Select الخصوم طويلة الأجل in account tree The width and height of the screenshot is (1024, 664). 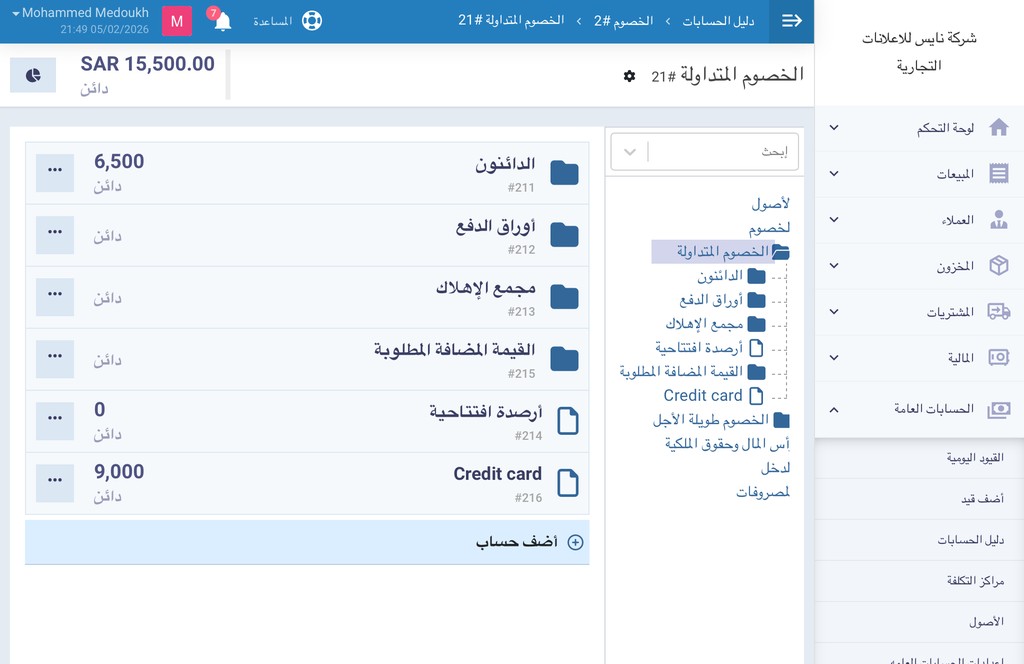(710, 420)
